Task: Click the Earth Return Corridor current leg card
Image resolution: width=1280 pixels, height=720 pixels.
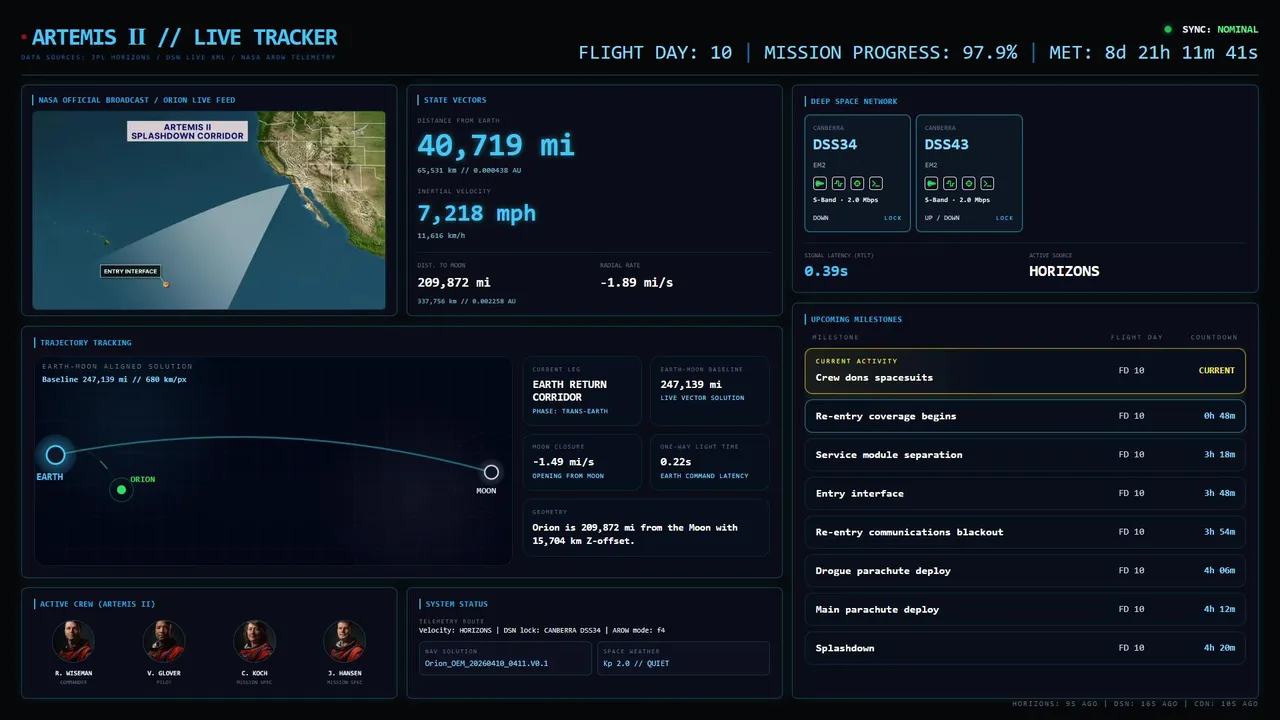Action: [582, 391]
